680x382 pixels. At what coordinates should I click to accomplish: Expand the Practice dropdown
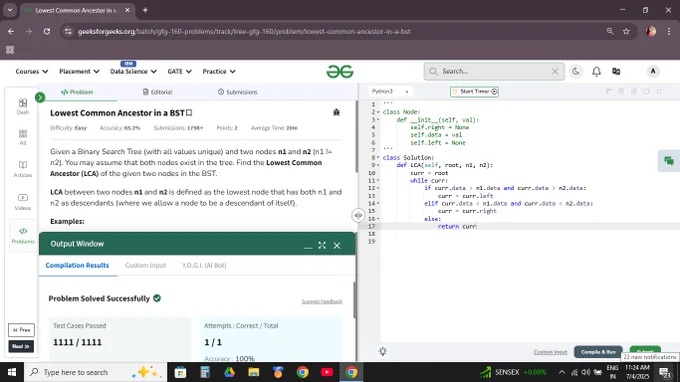[219, 72]
